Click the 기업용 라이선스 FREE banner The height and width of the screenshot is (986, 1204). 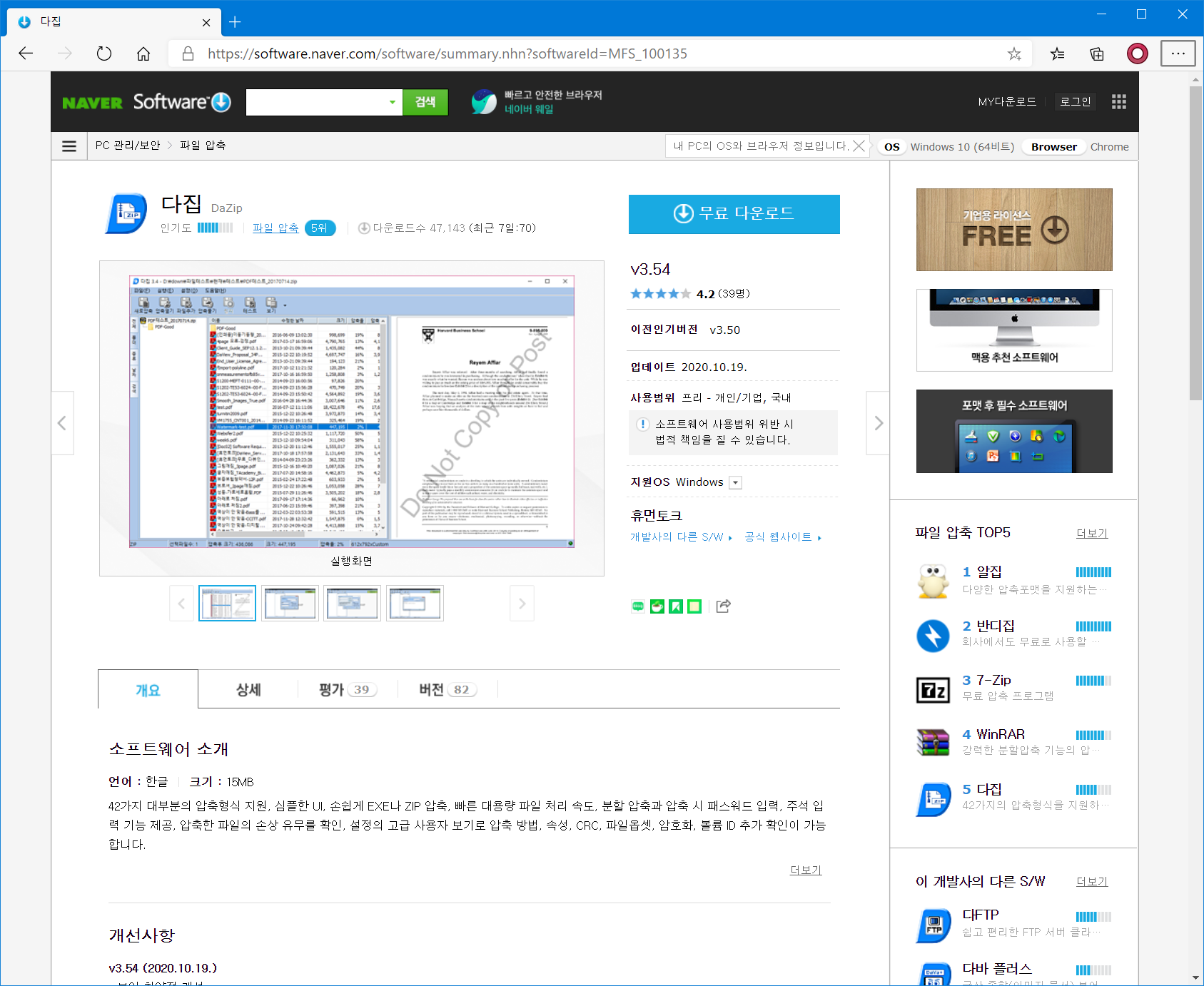(1014, 230)
